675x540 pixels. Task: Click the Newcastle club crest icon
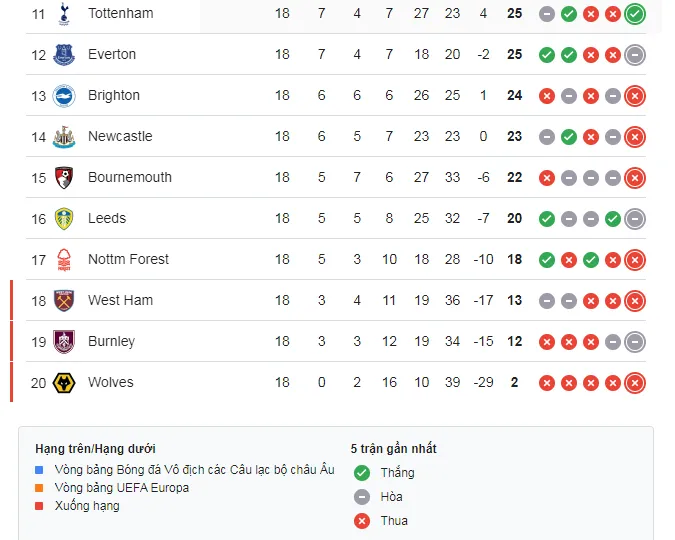(64, 137)
